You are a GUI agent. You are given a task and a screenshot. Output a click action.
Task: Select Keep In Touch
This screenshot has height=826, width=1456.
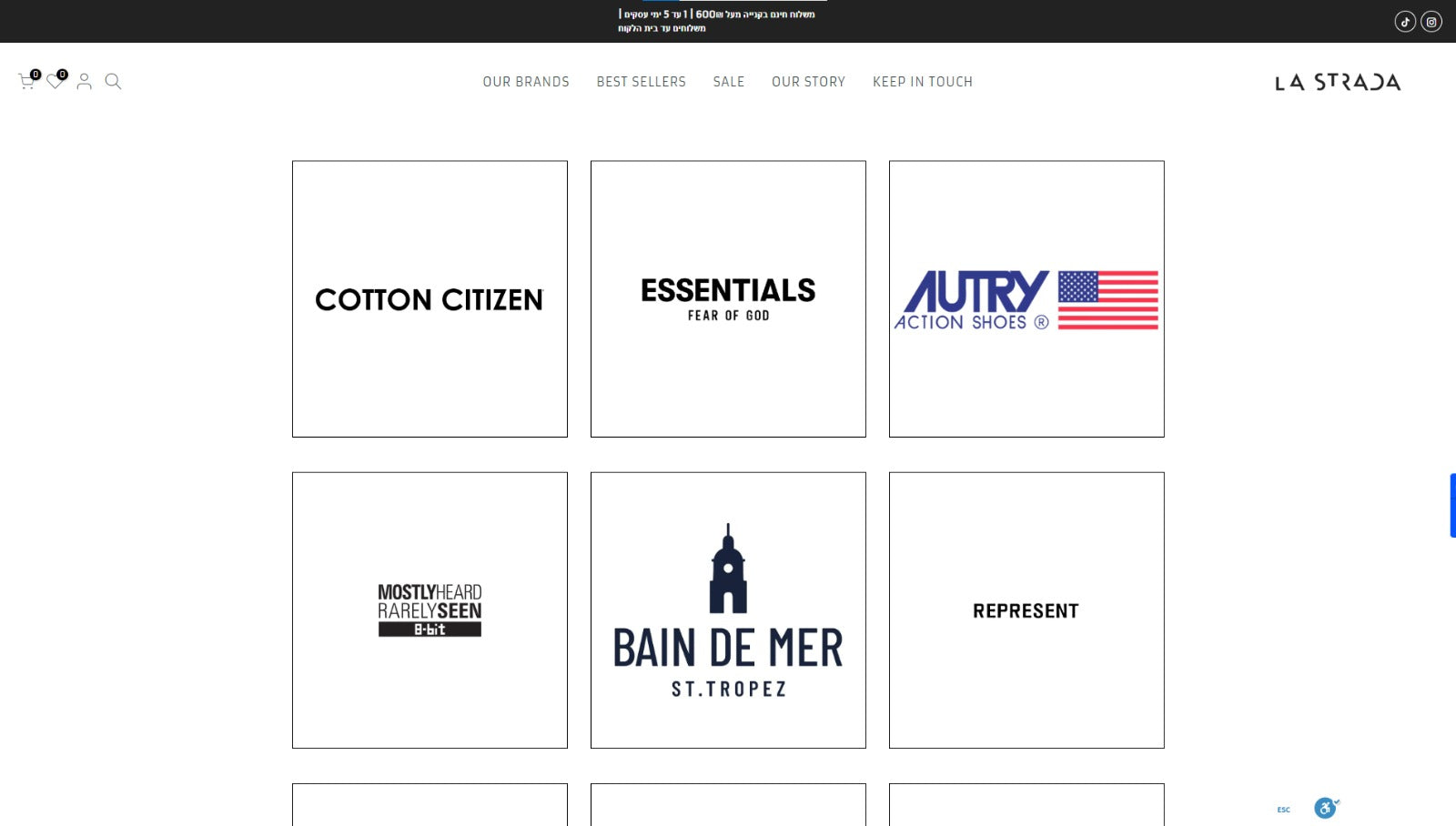[922, 82]
